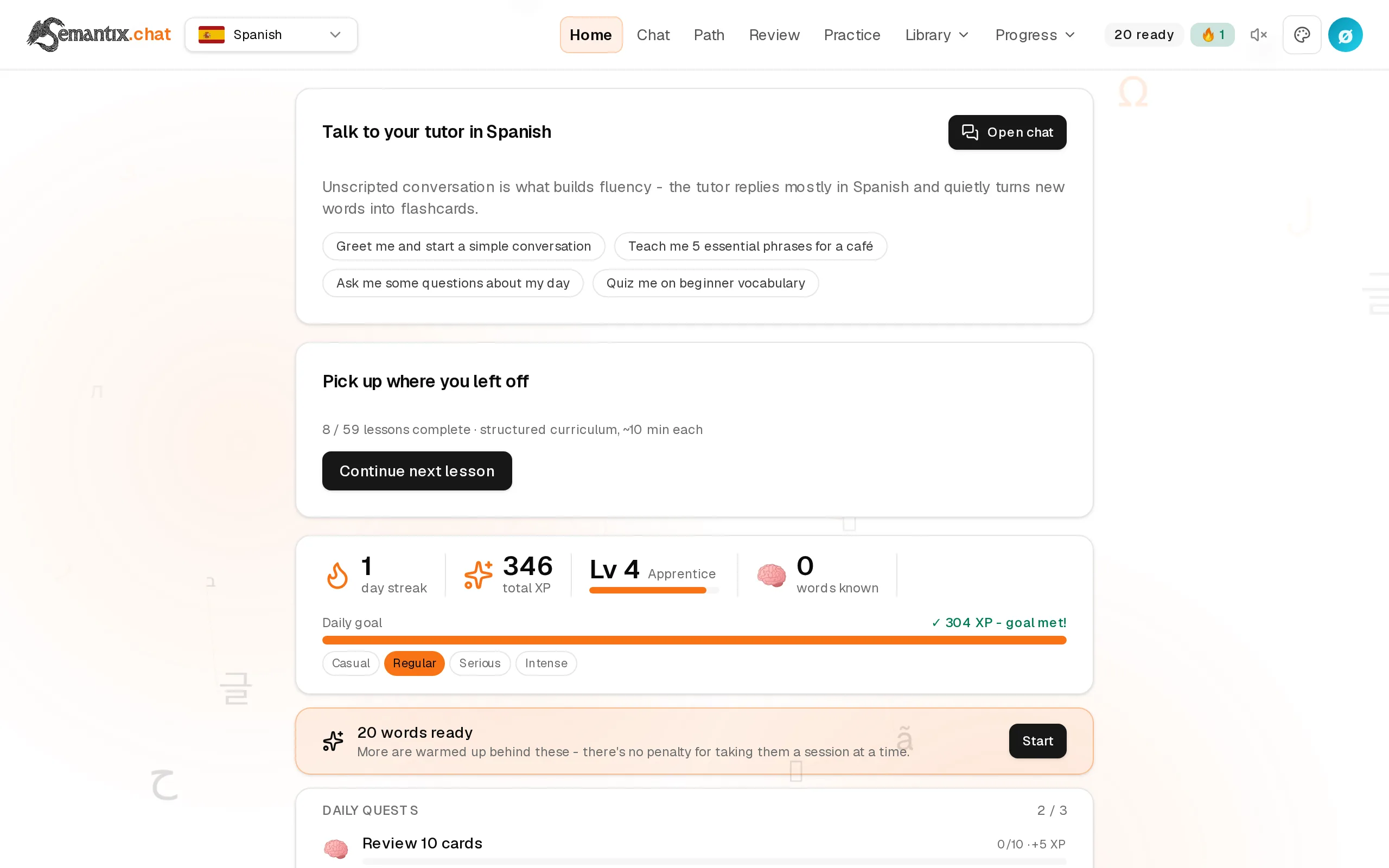Go to the Home tab
Screen dimensions: 1389x868
591,35
